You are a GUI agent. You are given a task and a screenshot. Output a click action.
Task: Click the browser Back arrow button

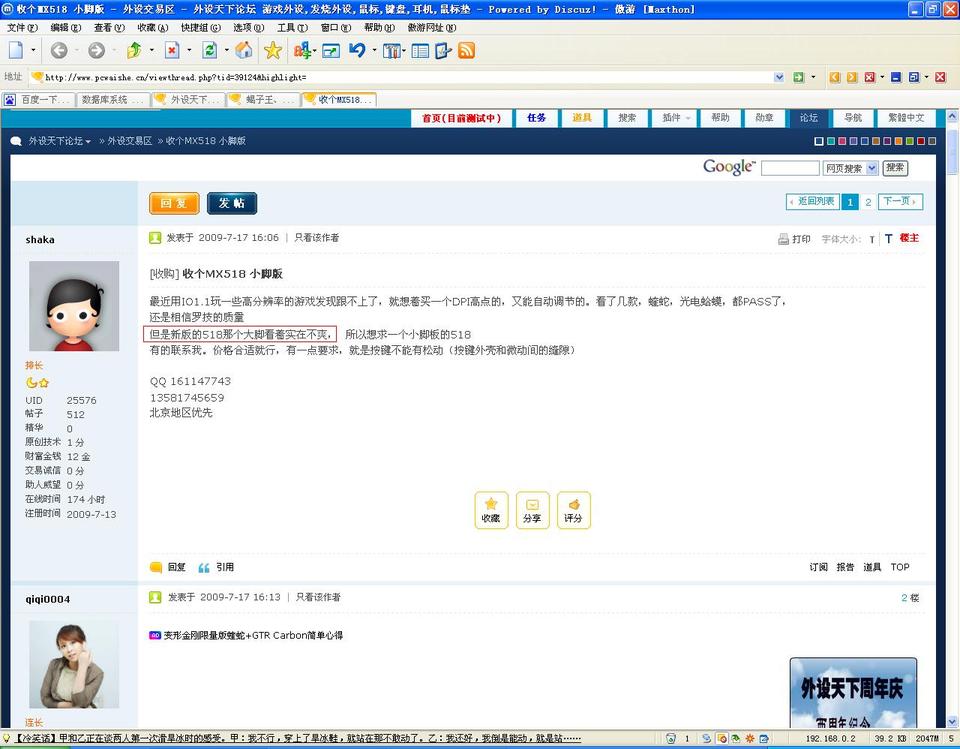click(59, 50)
